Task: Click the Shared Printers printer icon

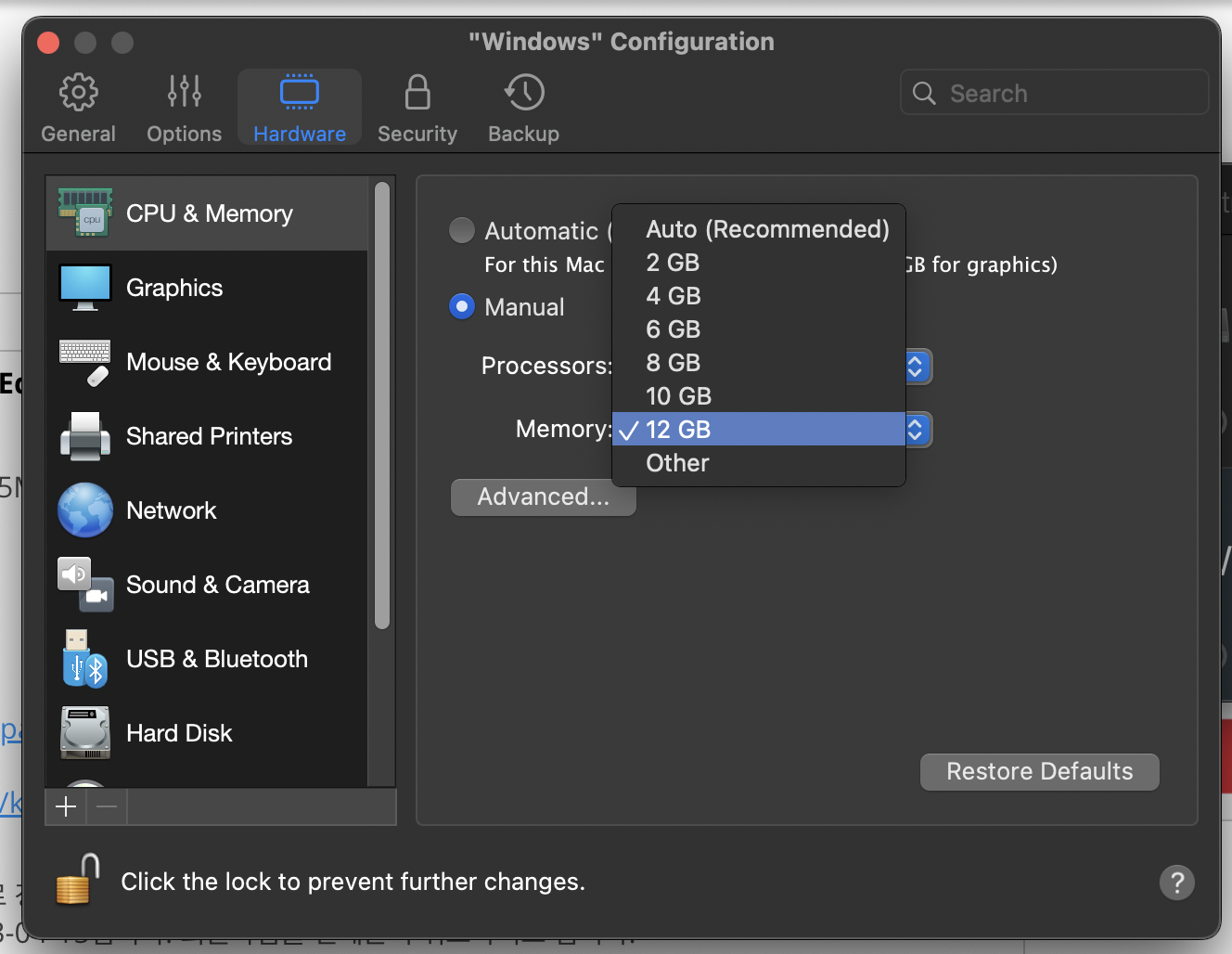Action: pyautogui.click(x=85, y=436)
